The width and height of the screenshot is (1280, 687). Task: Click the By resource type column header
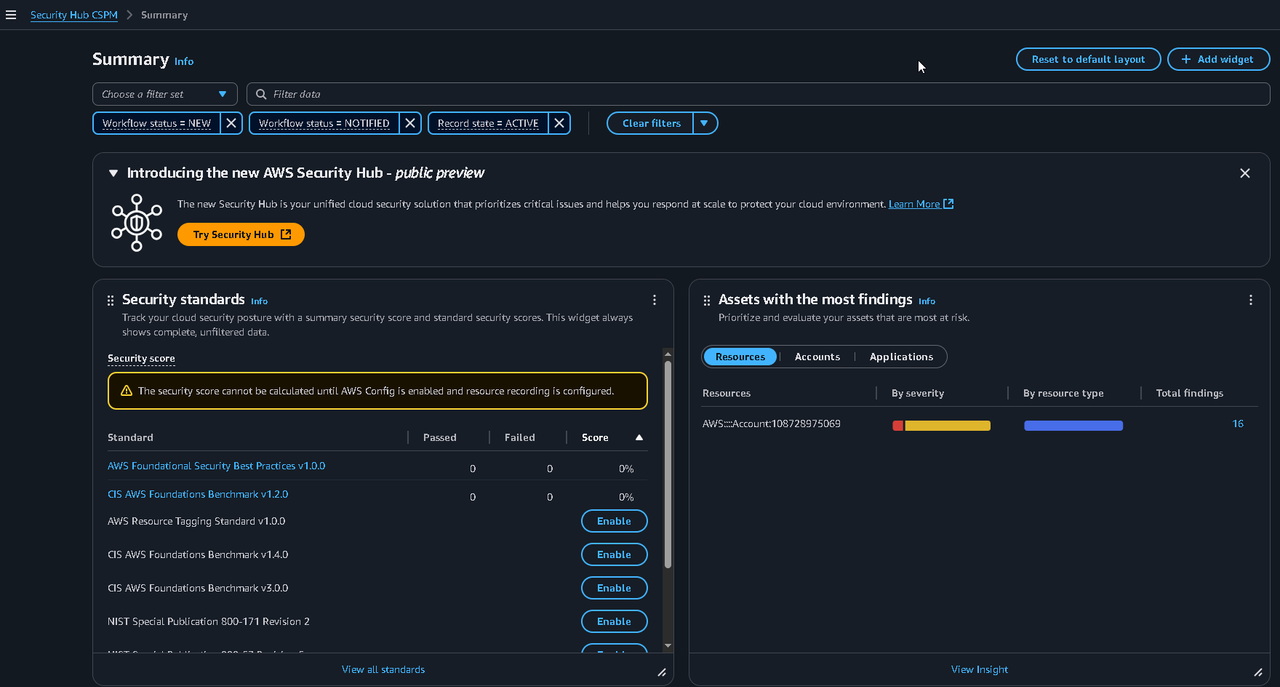tap(1063, 393)
